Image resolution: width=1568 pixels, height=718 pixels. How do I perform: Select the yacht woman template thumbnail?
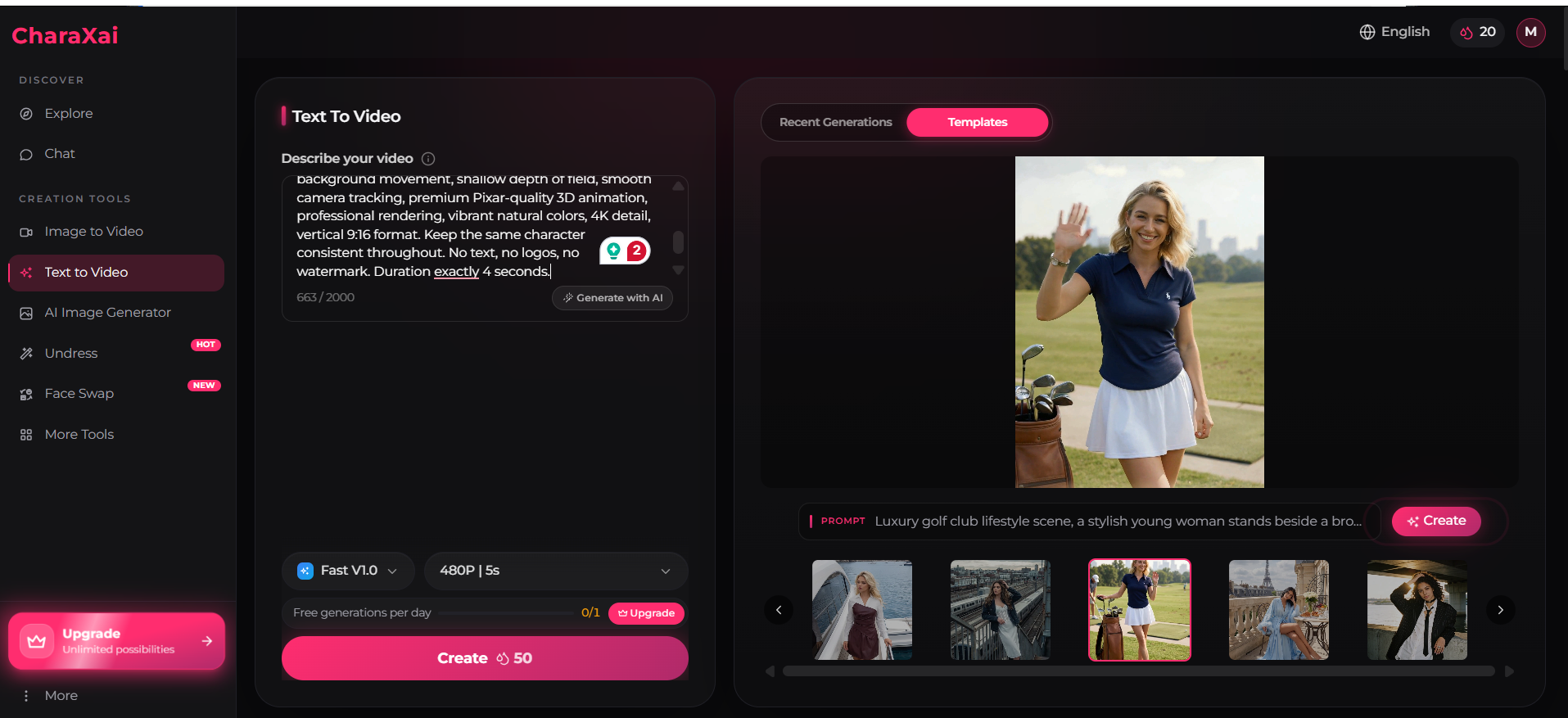(x=862, y=610)
